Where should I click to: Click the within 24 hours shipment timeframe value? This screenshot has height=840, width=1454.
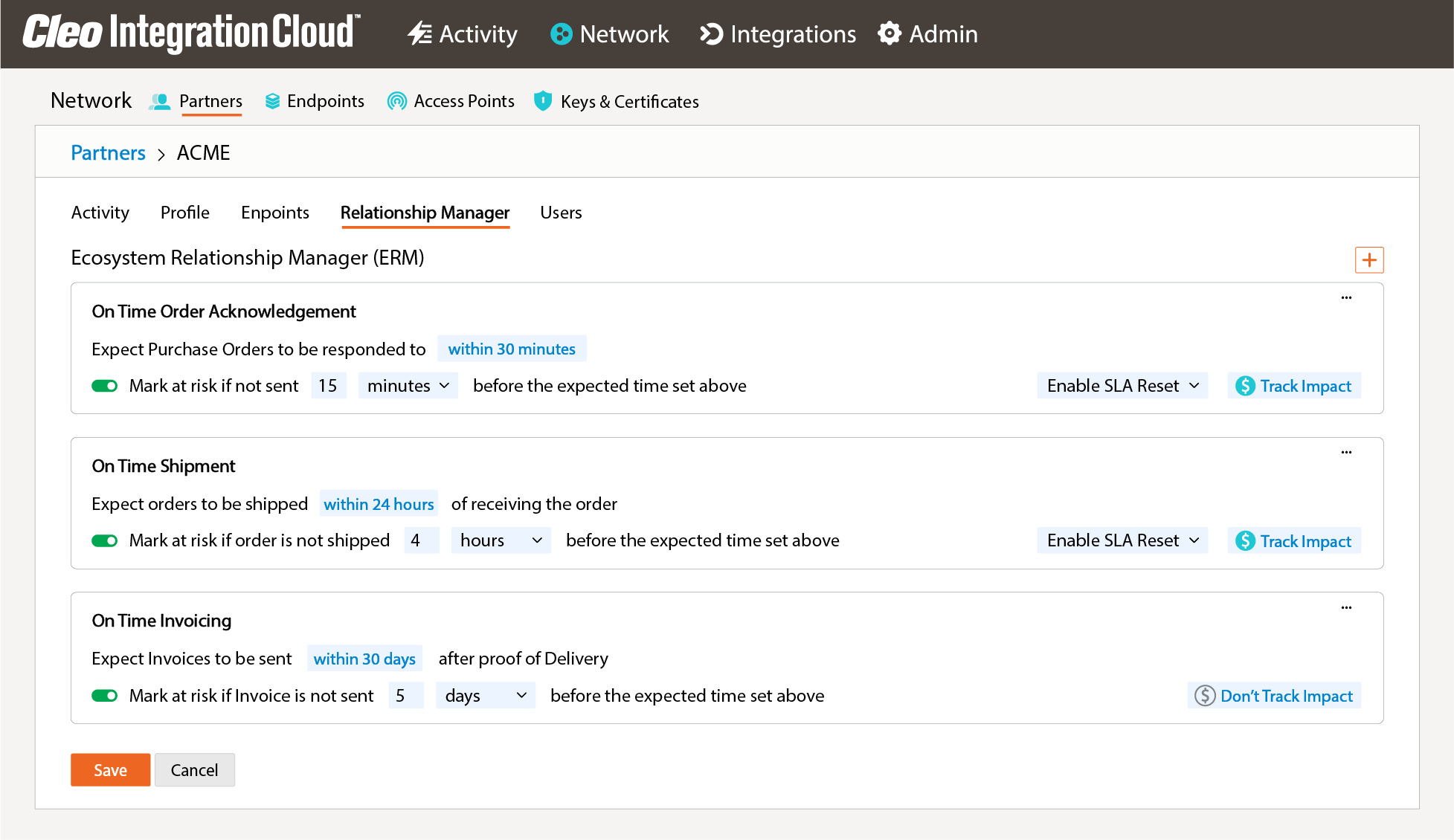point(379,503)
